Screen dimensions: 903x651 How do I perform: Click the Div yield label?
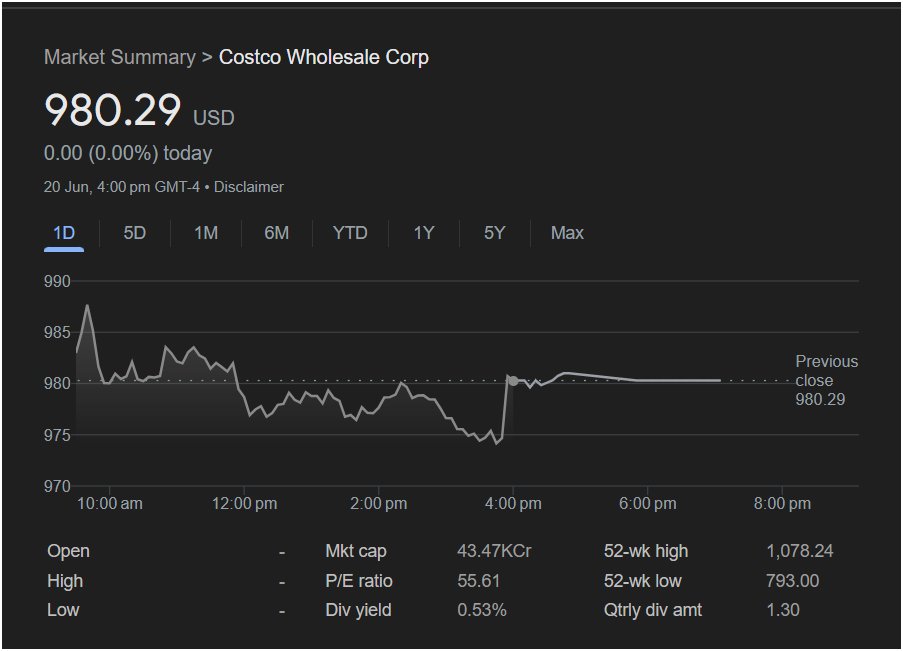click(358, 610)
